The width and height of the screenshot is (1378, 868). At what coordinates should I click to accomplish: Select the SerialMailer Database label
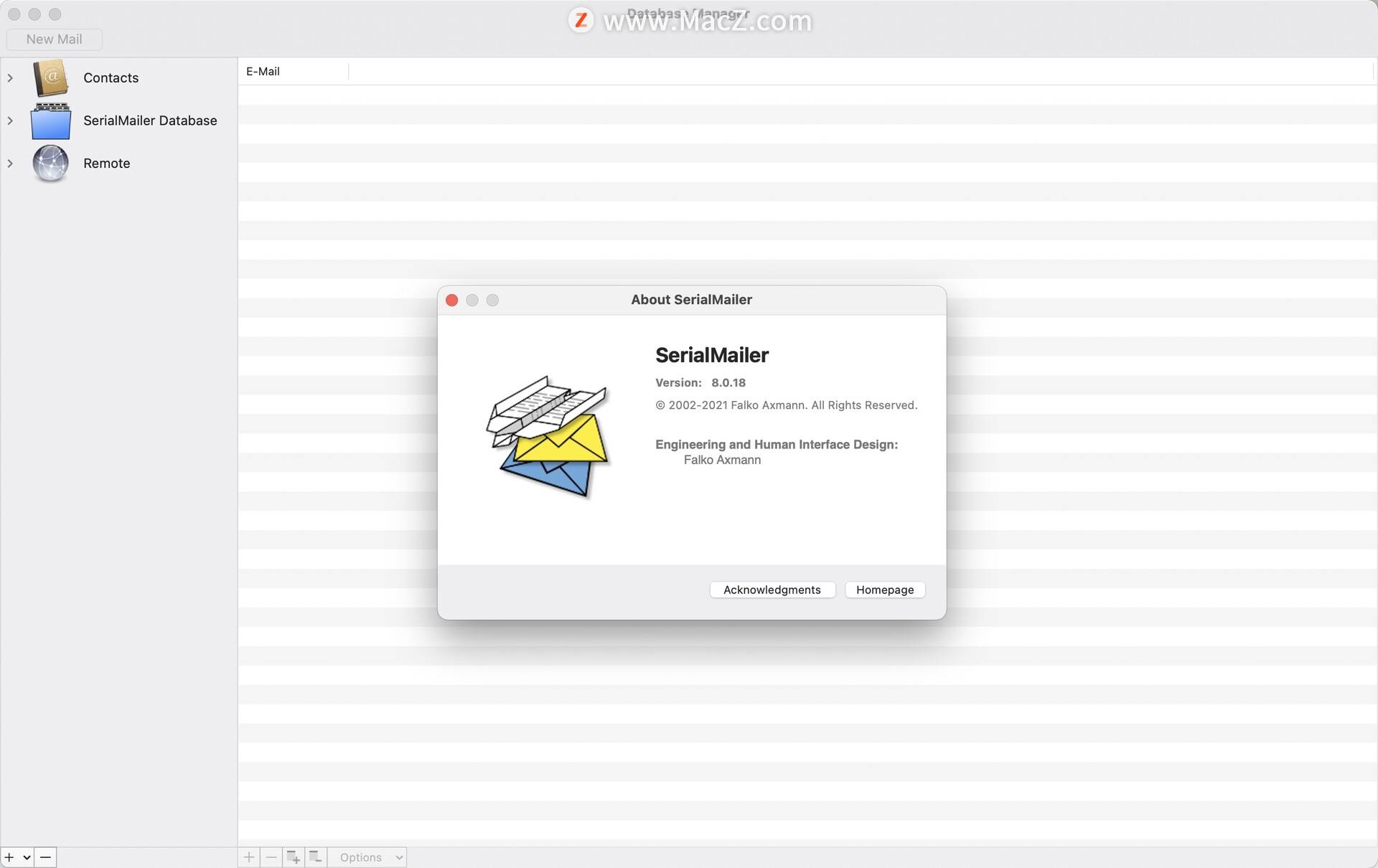(x=150, y=121)
